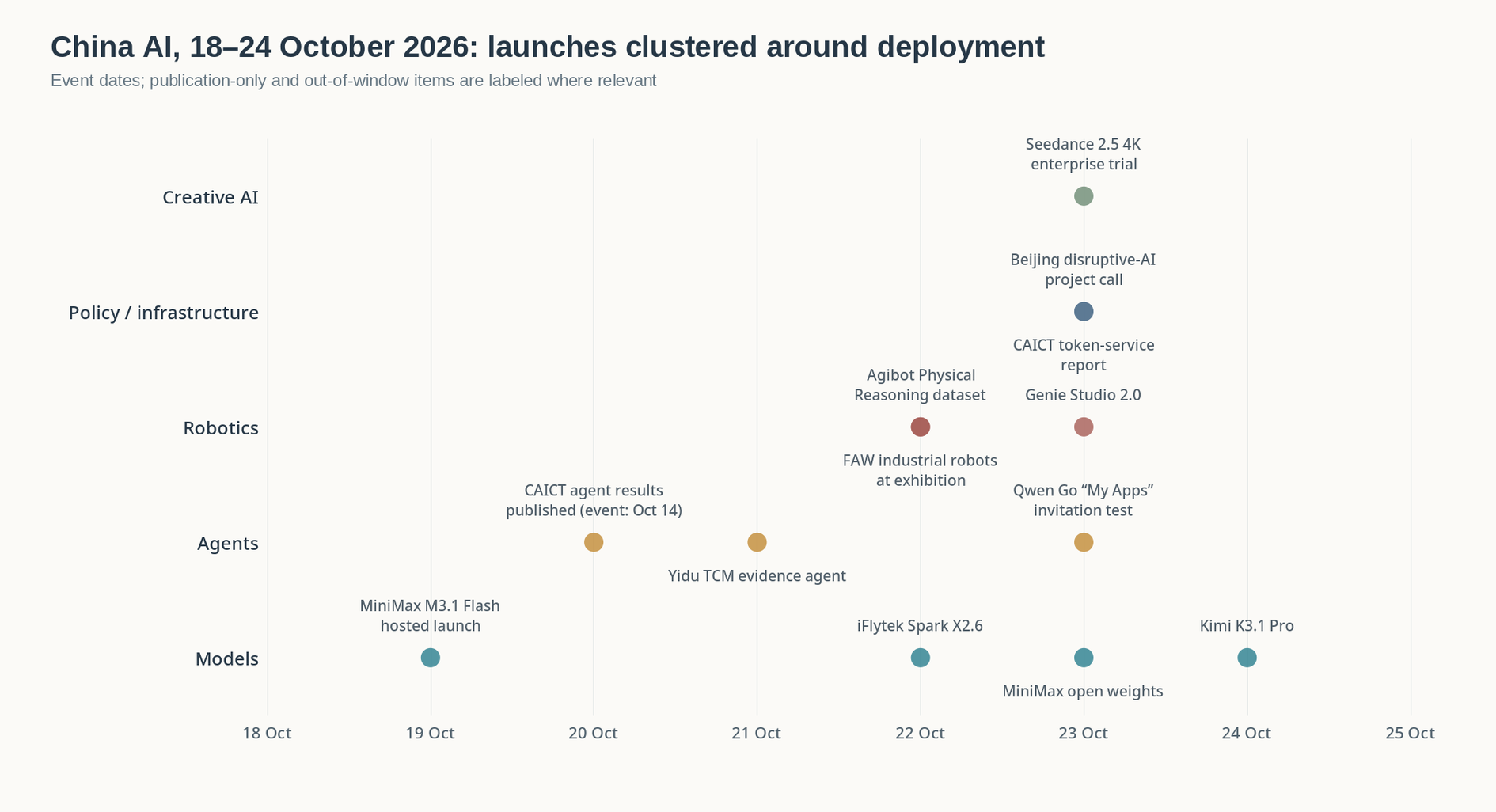Select the "Beijing disruptive-AI project call" label
The image size is (1496, 812).
(x=1084, y=270)
